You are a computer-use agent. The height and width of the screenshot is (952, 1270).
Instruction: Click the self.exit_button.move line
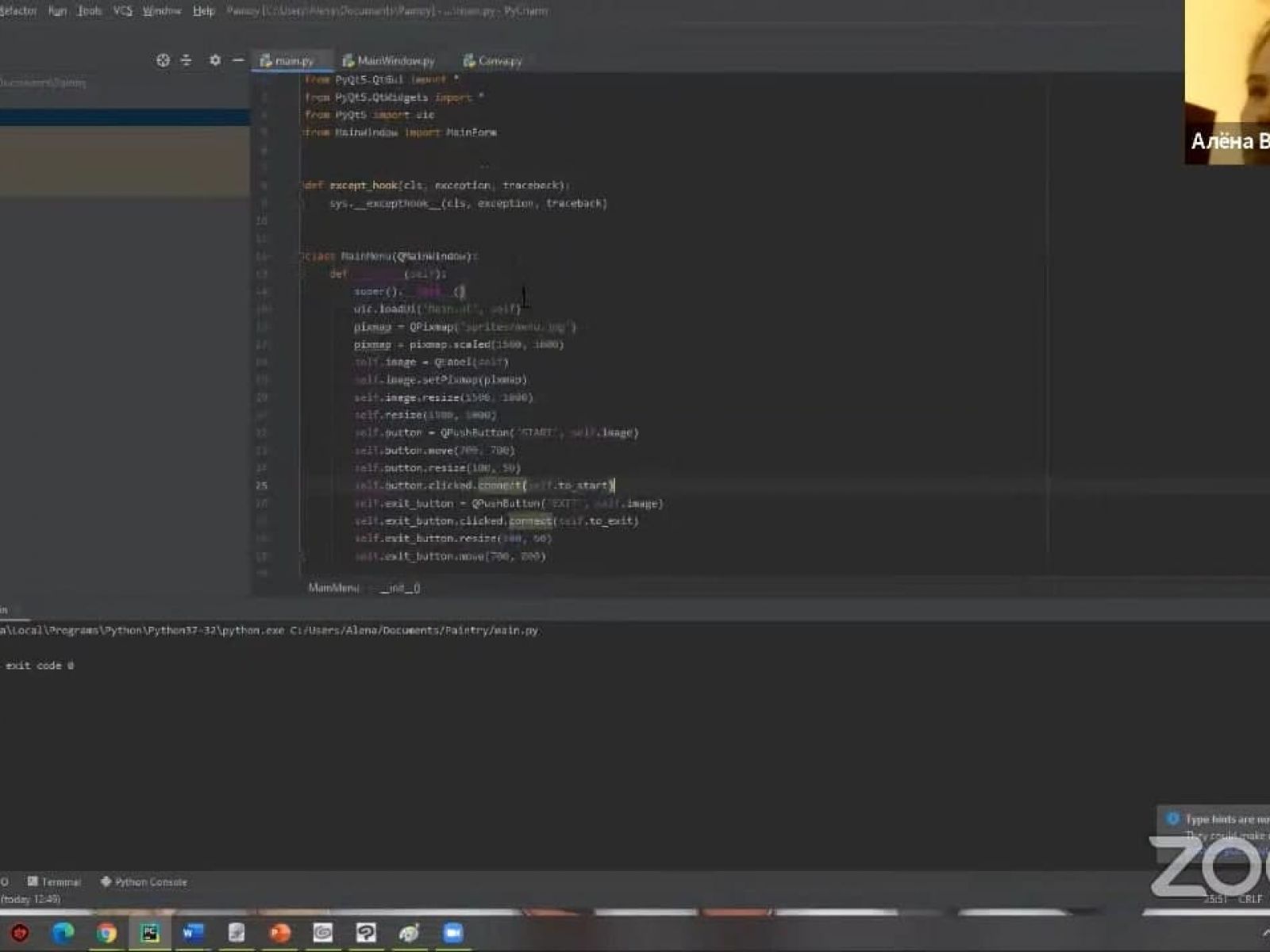pyautogui.click(x=450, y=556)
